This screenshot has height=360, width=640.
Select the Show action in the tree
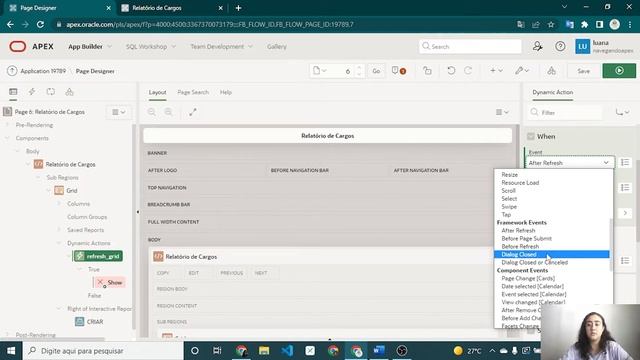(x=110, y=282)
